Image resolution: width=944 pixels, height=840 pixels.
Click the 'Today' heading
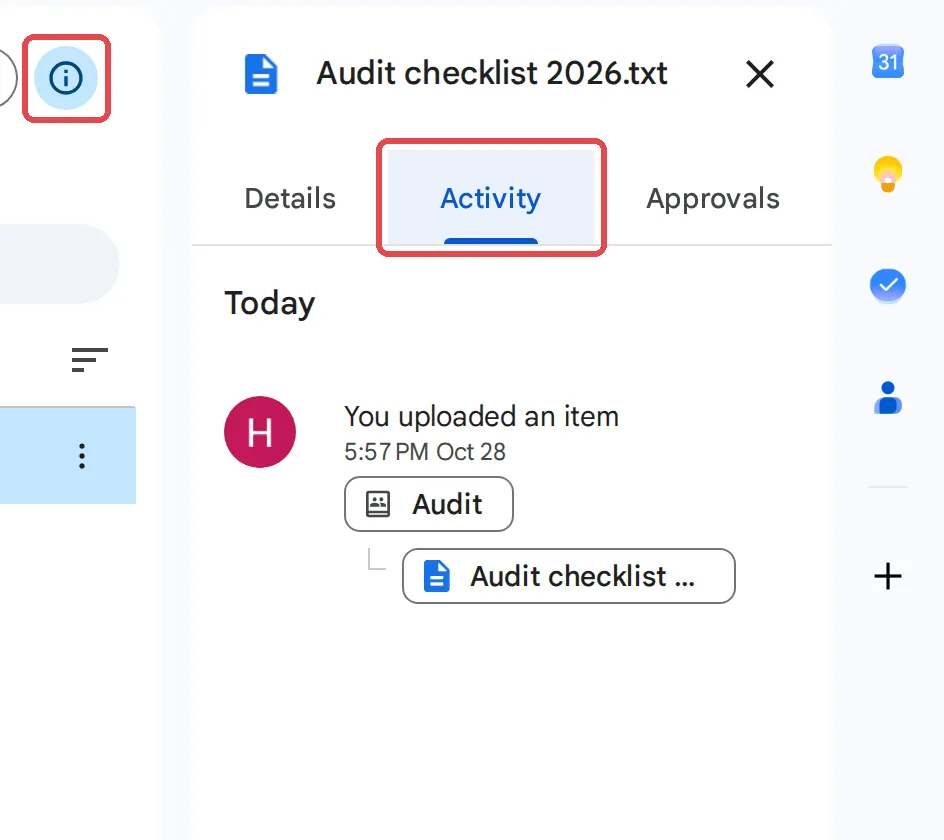(x=270, y=303)
